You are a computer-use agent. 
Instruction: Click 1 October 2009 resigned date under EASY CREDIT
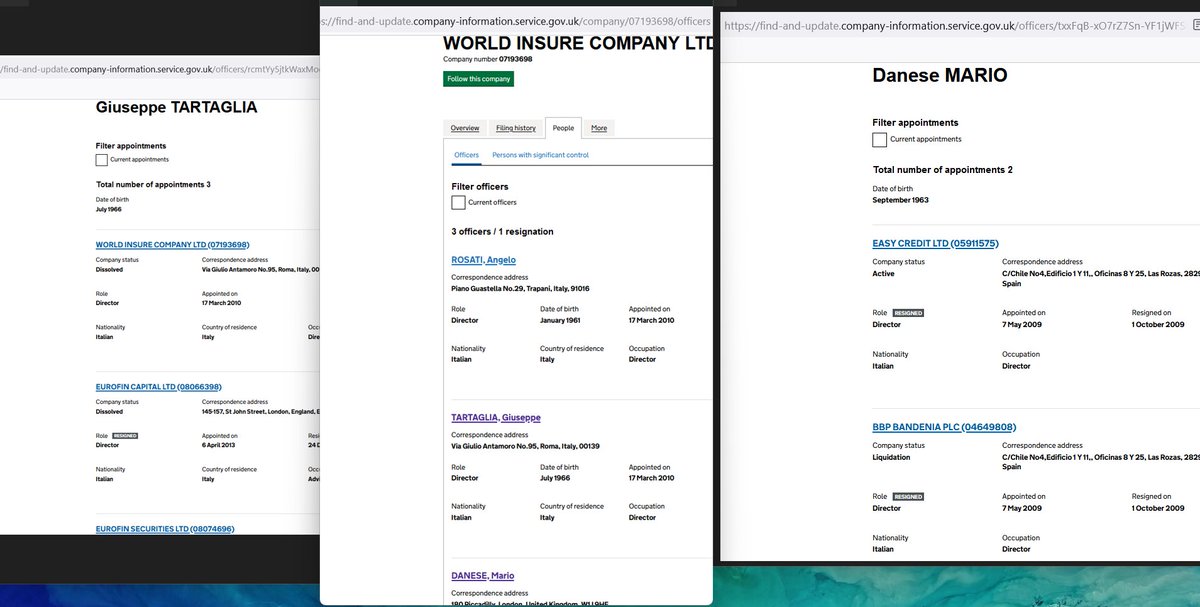click(1158, 325)
